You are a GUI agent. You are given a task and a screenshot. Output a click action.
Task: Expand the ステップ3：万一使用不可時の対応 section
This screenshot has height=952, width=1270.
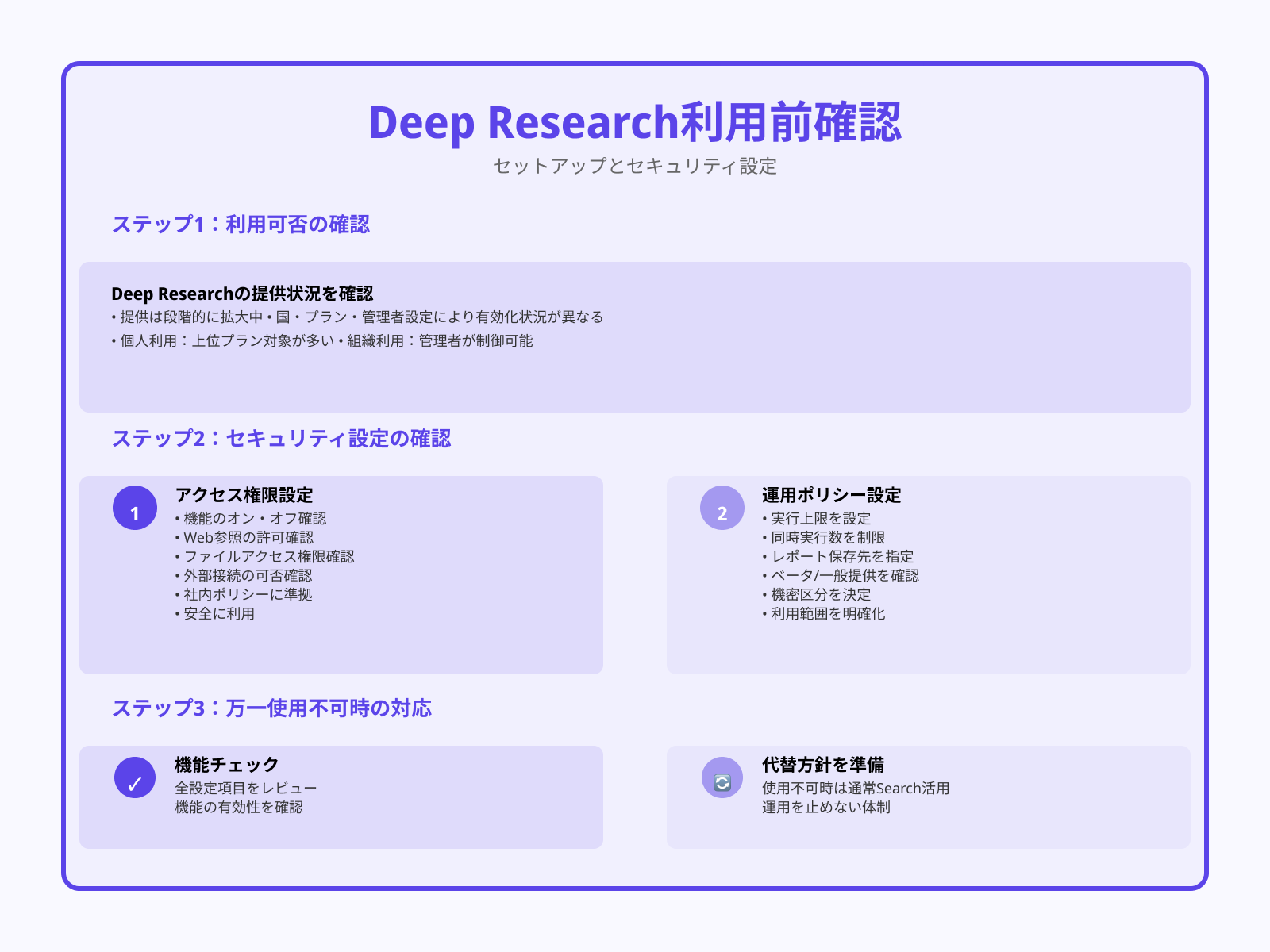(x=273, y=706)
